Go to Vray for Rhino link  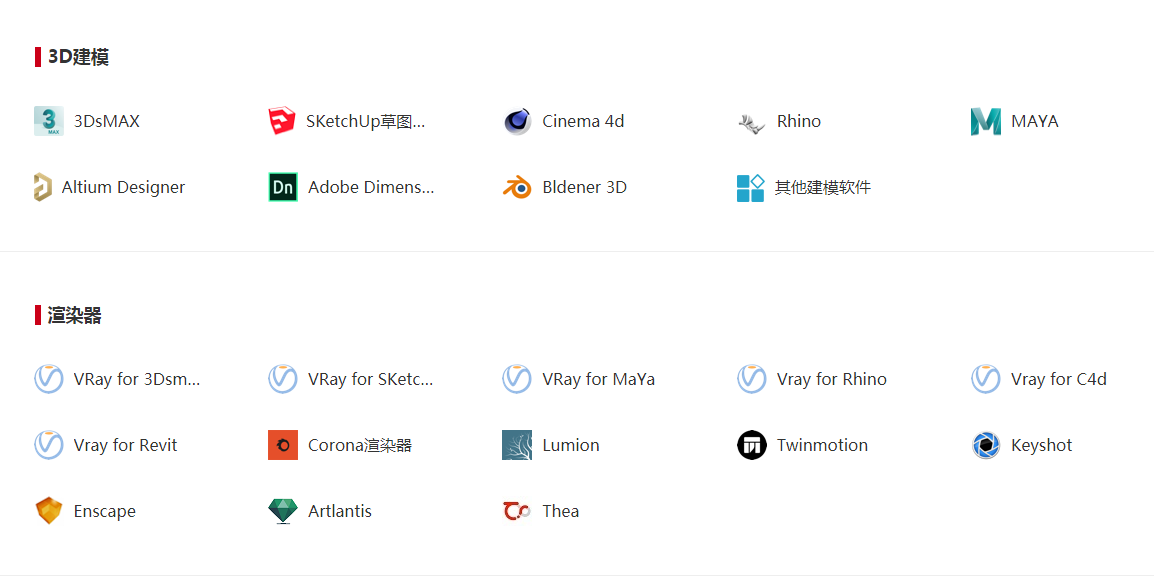pyautogui.click(x=832, y=379)
